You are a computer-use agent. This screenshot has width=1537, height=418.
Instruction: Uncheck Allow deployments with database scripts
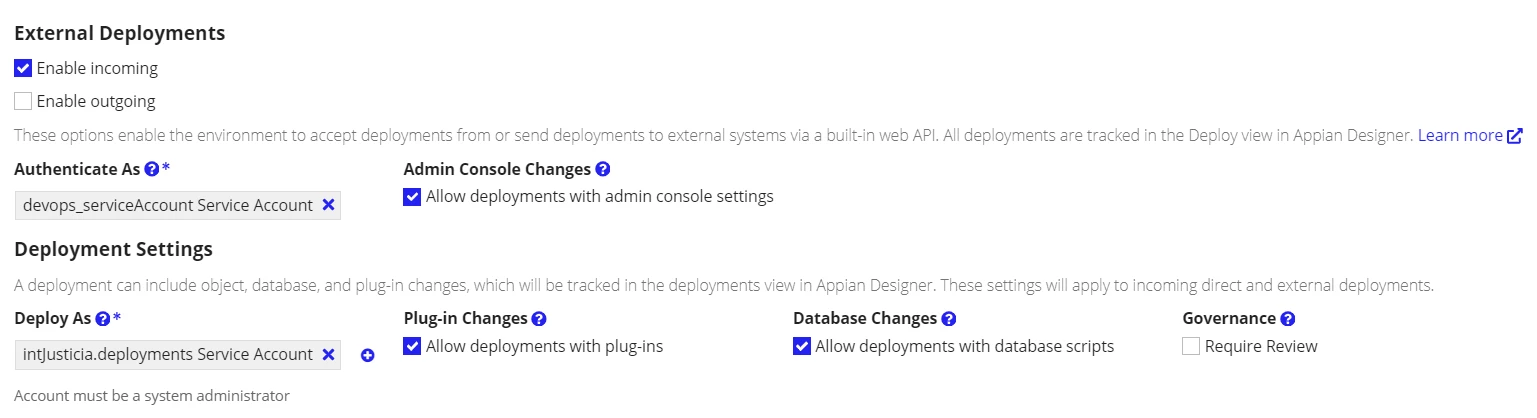point(801,346)
